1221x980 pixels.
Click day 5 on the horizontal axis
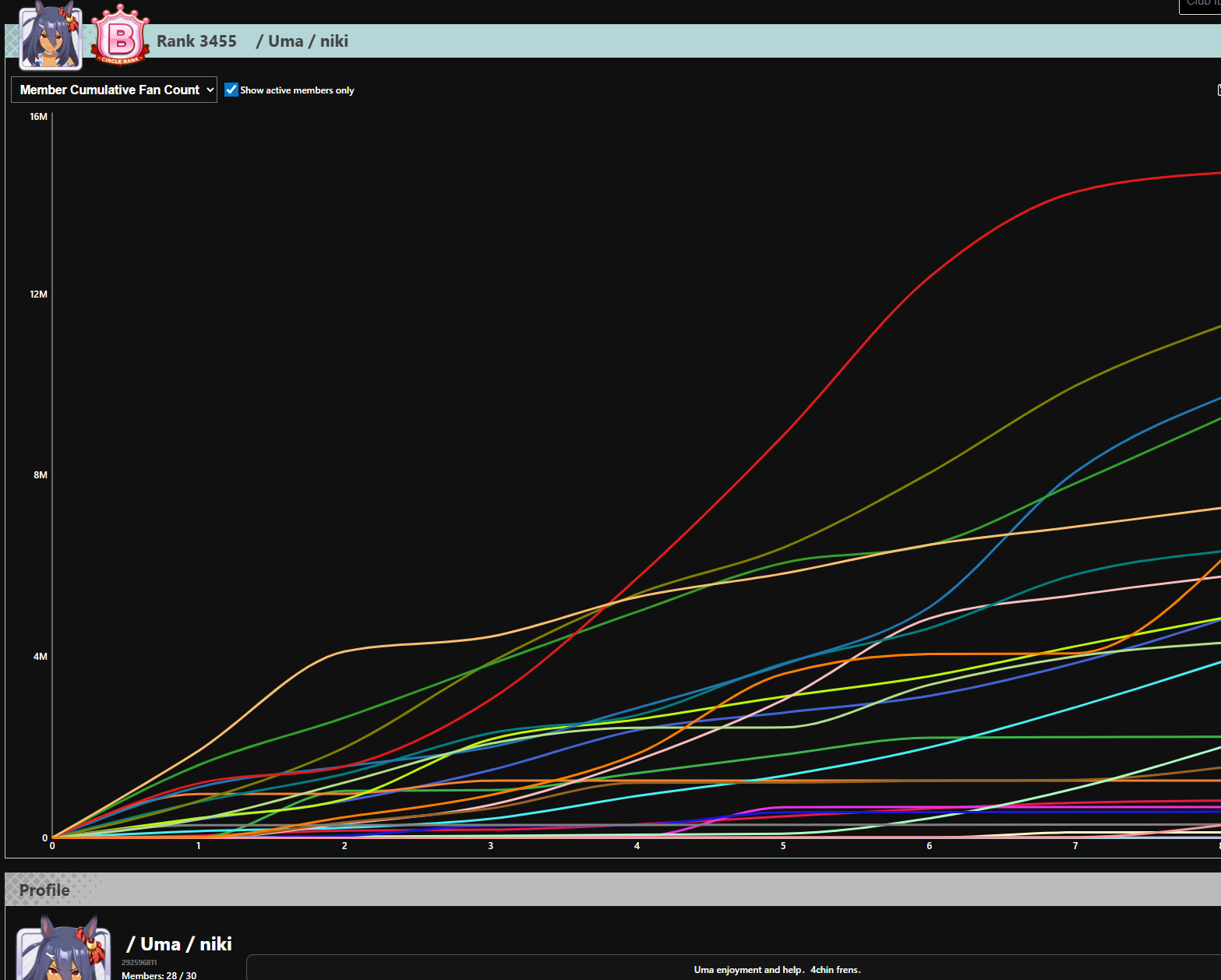(x=783, y=846)
